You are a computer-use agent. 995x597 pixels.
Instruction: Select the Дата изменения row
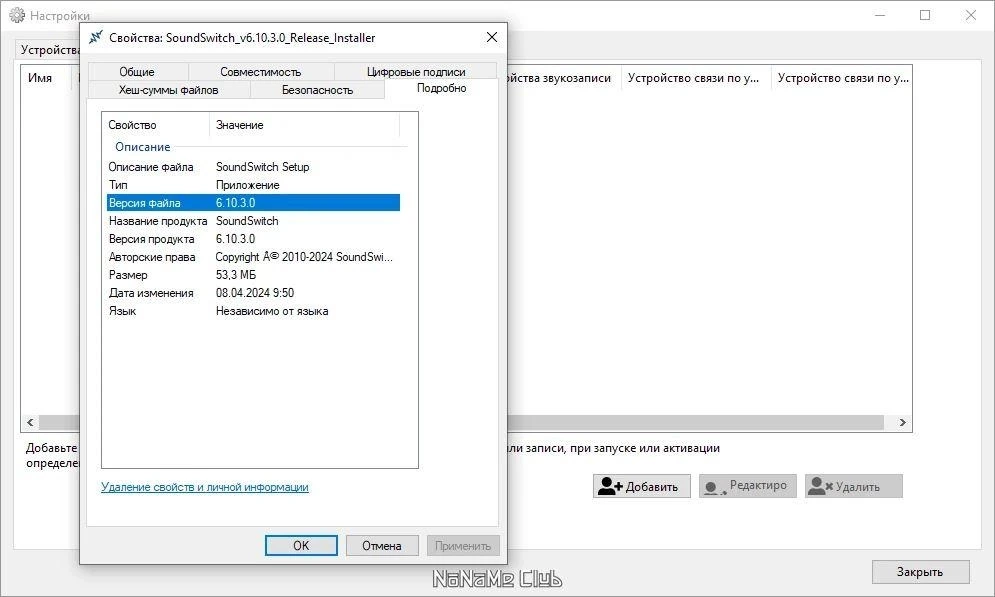point(253,293)
